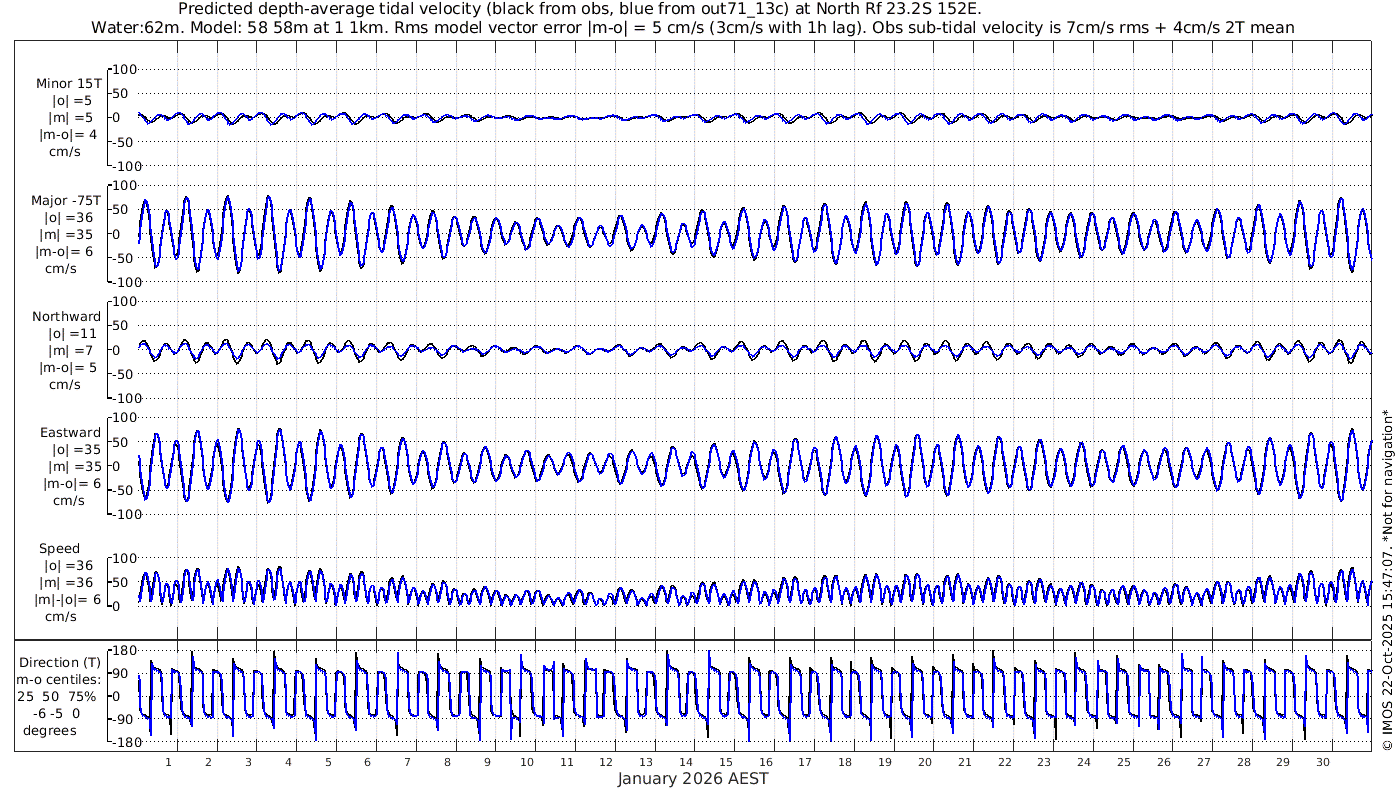Click day "30" tick label on the date axis
Viewport: 1400px width, 800px height.
pyautogui.click(x=1323, y=762)
